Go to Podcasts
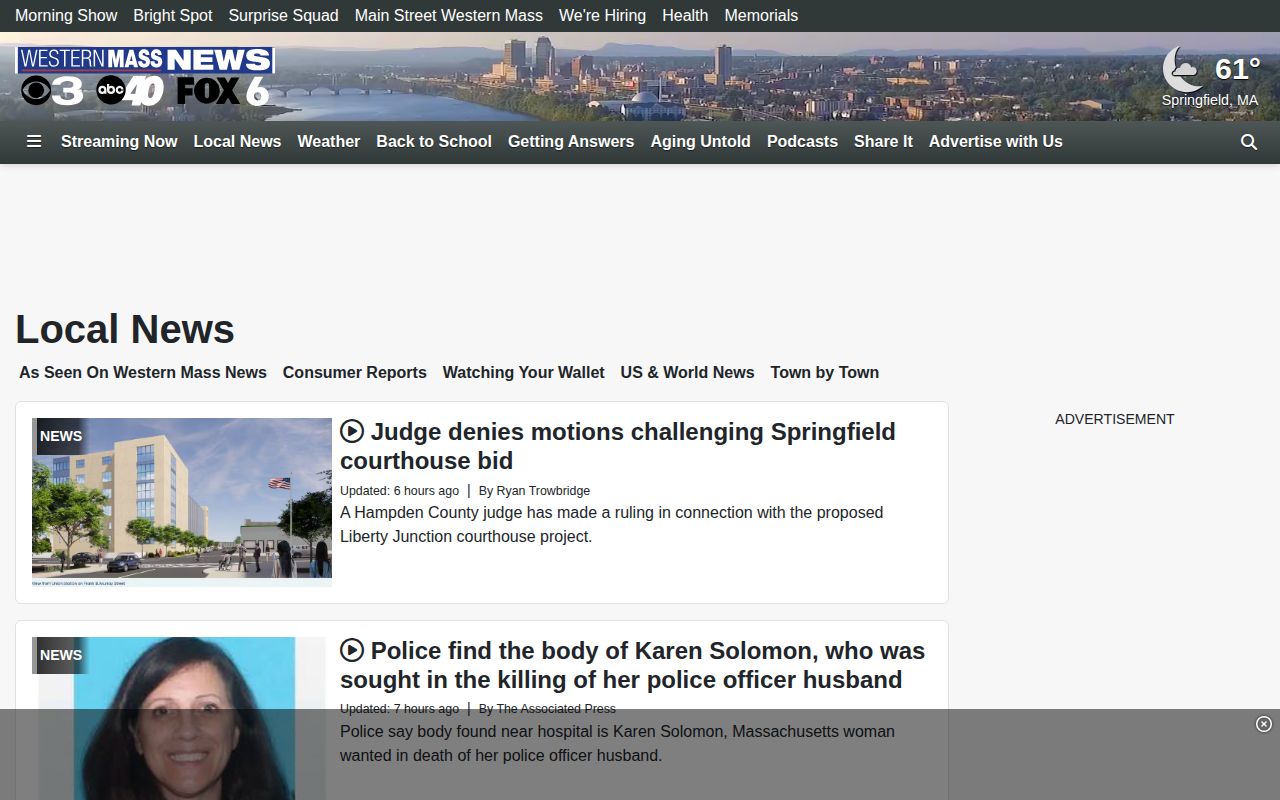The image size is (1280, 800). 802,142
